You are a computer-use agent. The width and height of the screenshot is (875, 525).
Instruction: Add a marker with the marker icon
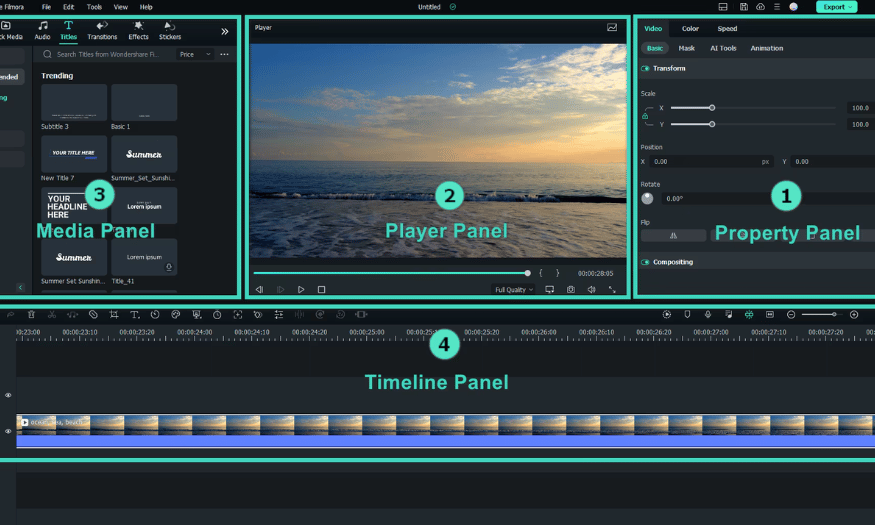coord(688,315)
